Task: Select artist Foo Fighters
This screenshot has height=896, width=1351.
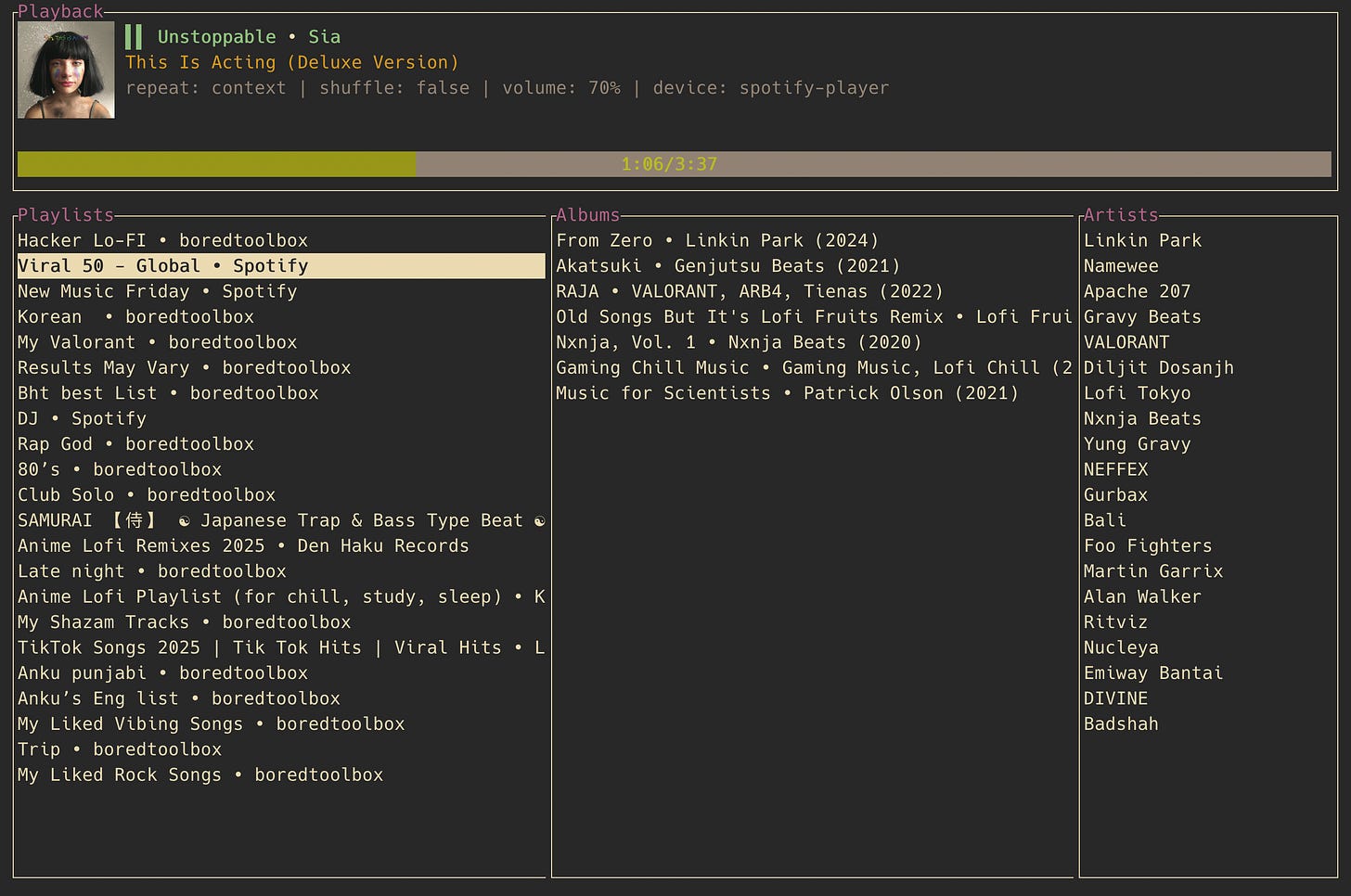Action: point(1148,546)
